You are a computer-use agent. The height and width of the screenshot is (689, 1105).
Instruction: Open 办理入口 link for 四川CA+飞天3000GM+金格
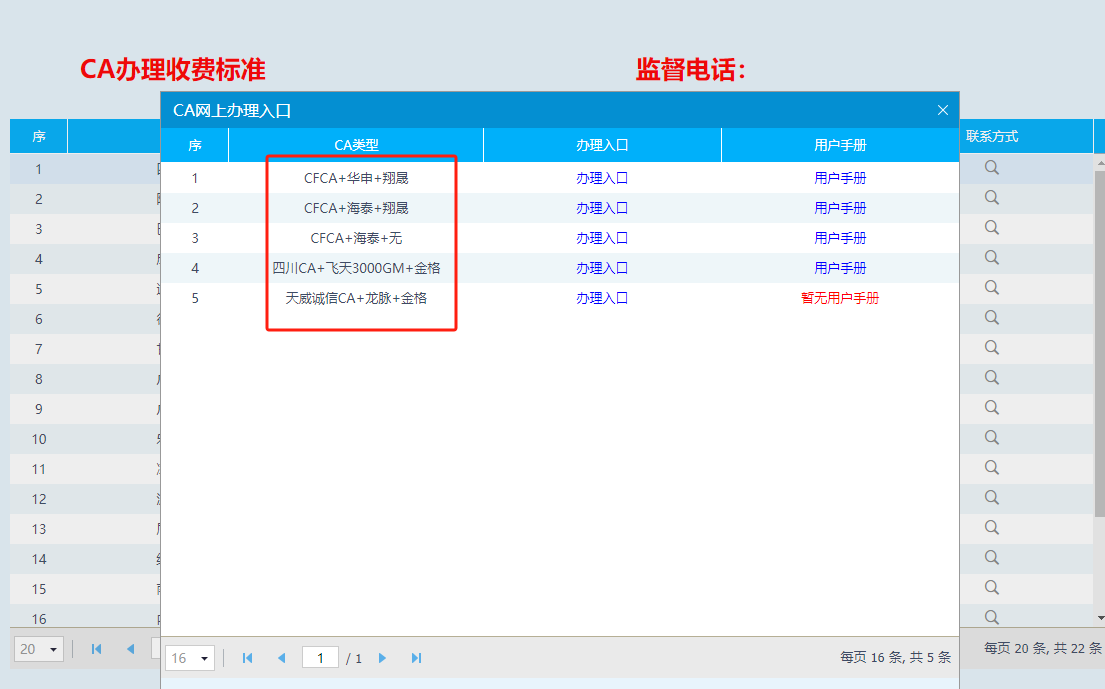[602, 269]
